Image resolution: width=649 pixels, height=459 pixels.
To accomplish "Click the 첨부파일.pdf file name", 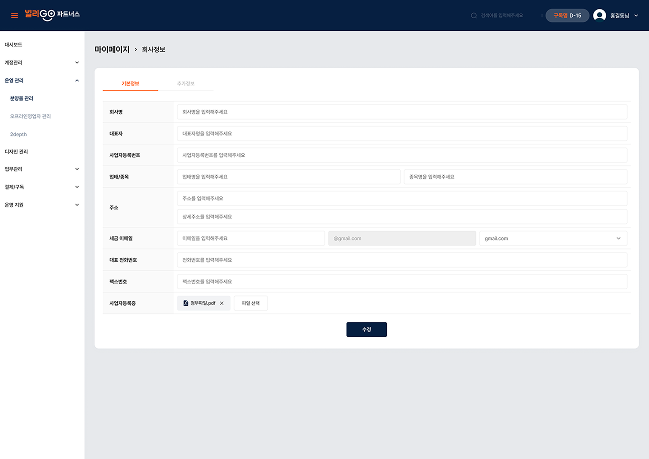I will (x=202, y=303).
